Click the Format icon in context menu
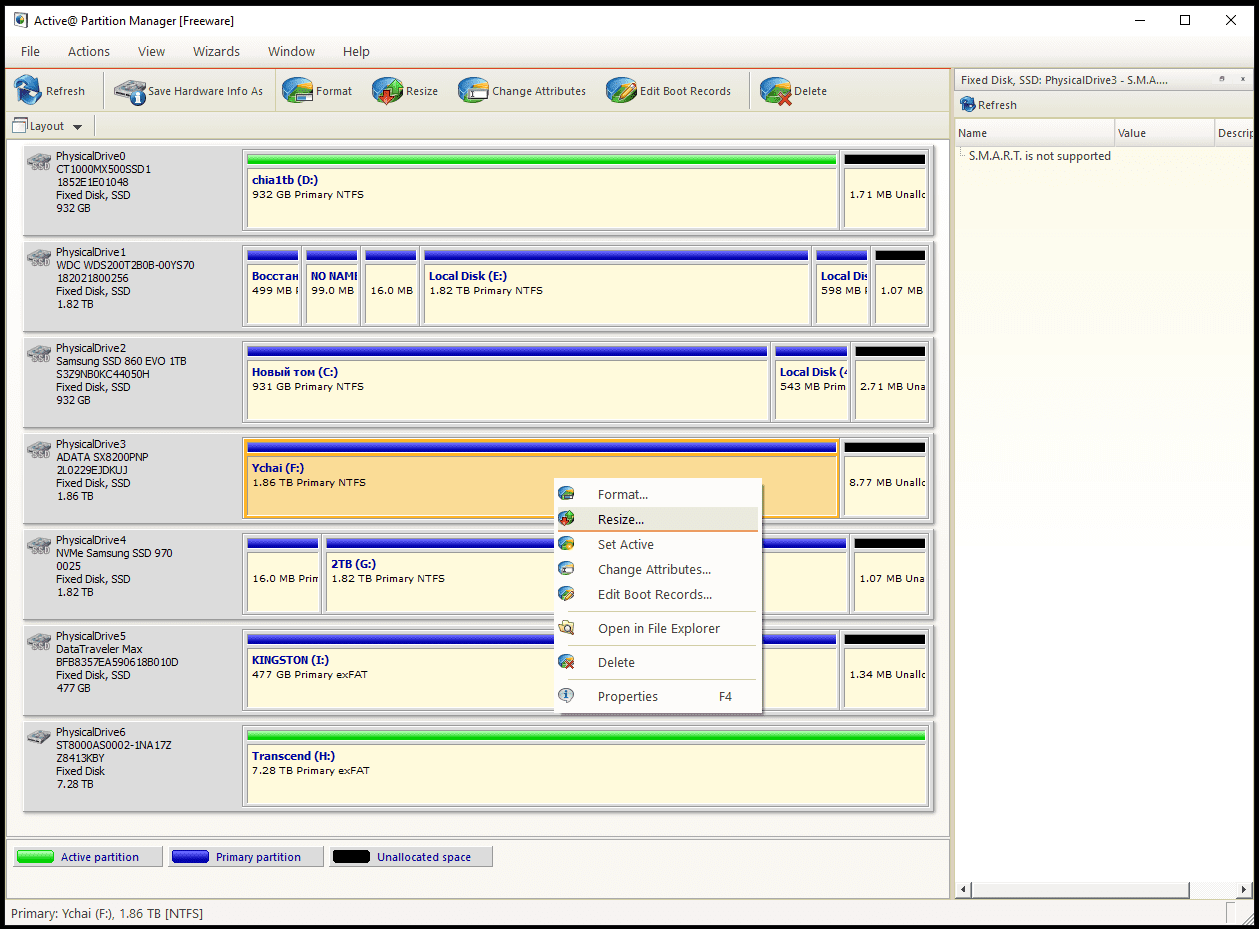Screen dimensions: 1259x929 pos(567,494)
